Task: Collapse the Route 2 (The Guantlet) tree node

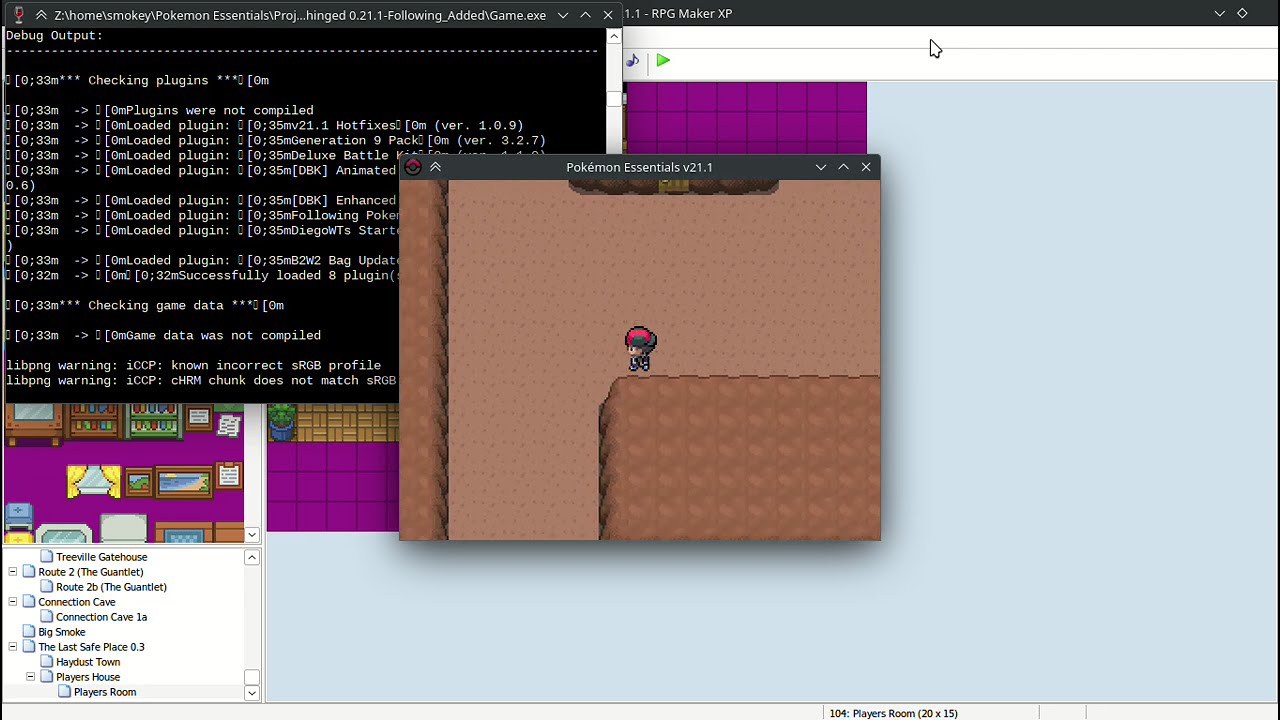Action: click(x=13, y=572)
